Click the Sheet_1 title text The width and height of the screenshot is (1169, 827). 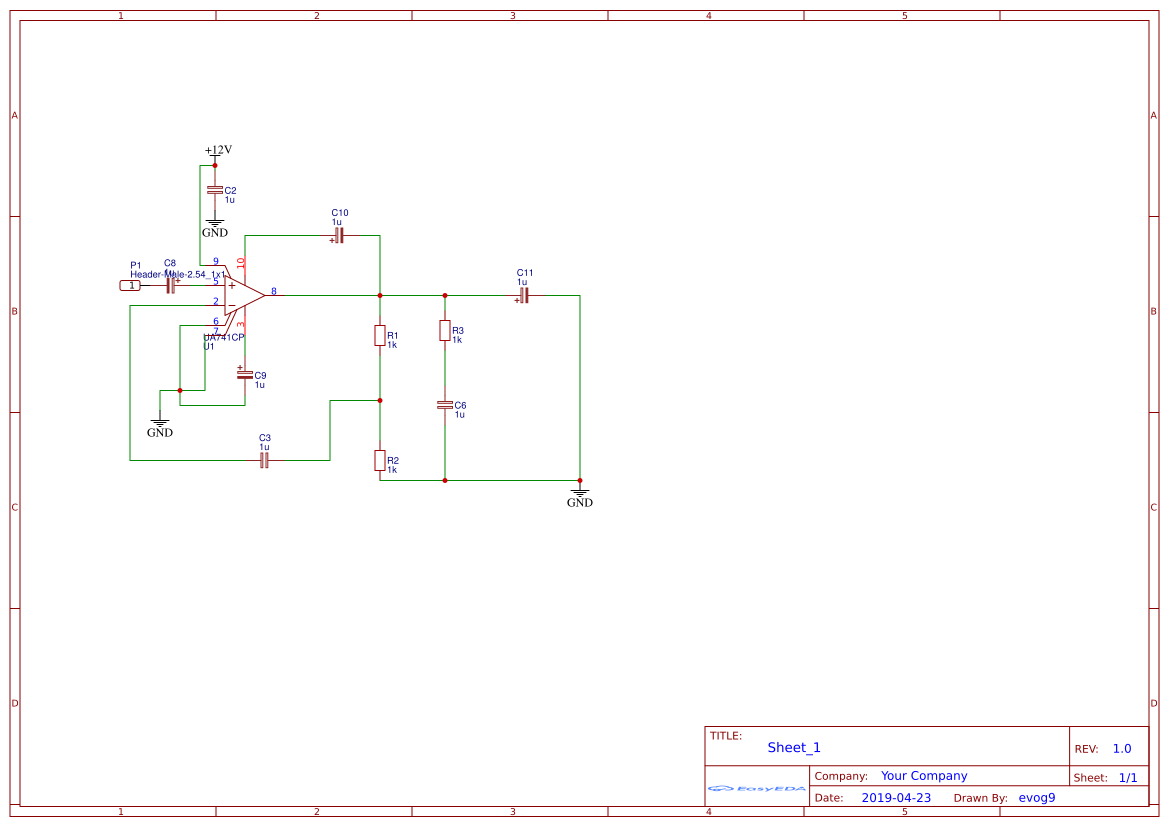[794, 747]
